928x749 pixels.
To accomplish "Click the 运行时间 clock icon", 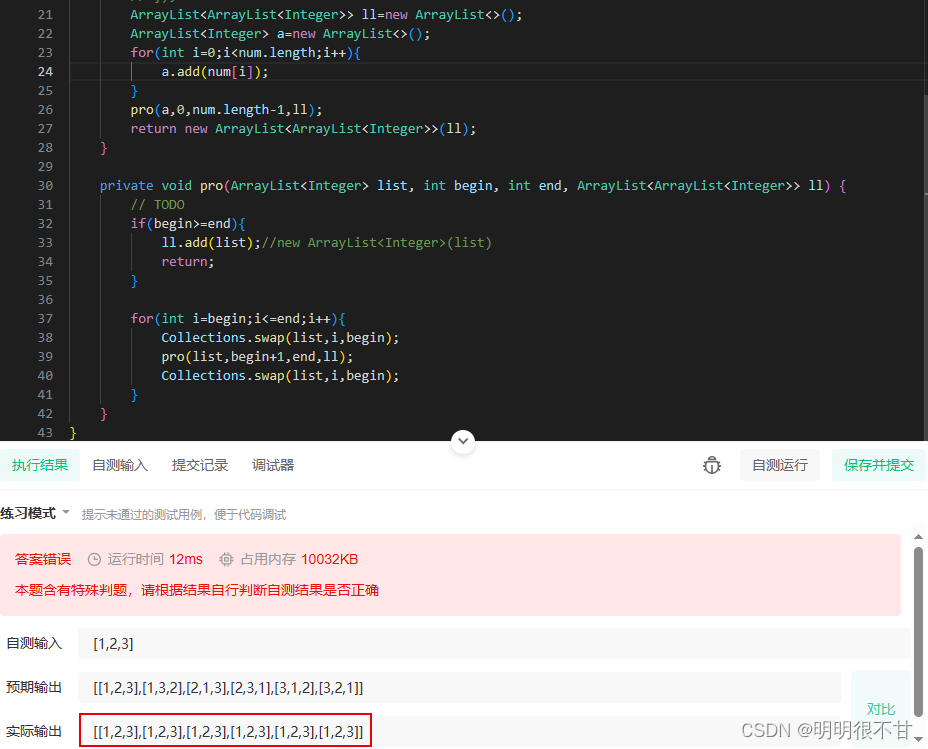I will coord(94,559).
